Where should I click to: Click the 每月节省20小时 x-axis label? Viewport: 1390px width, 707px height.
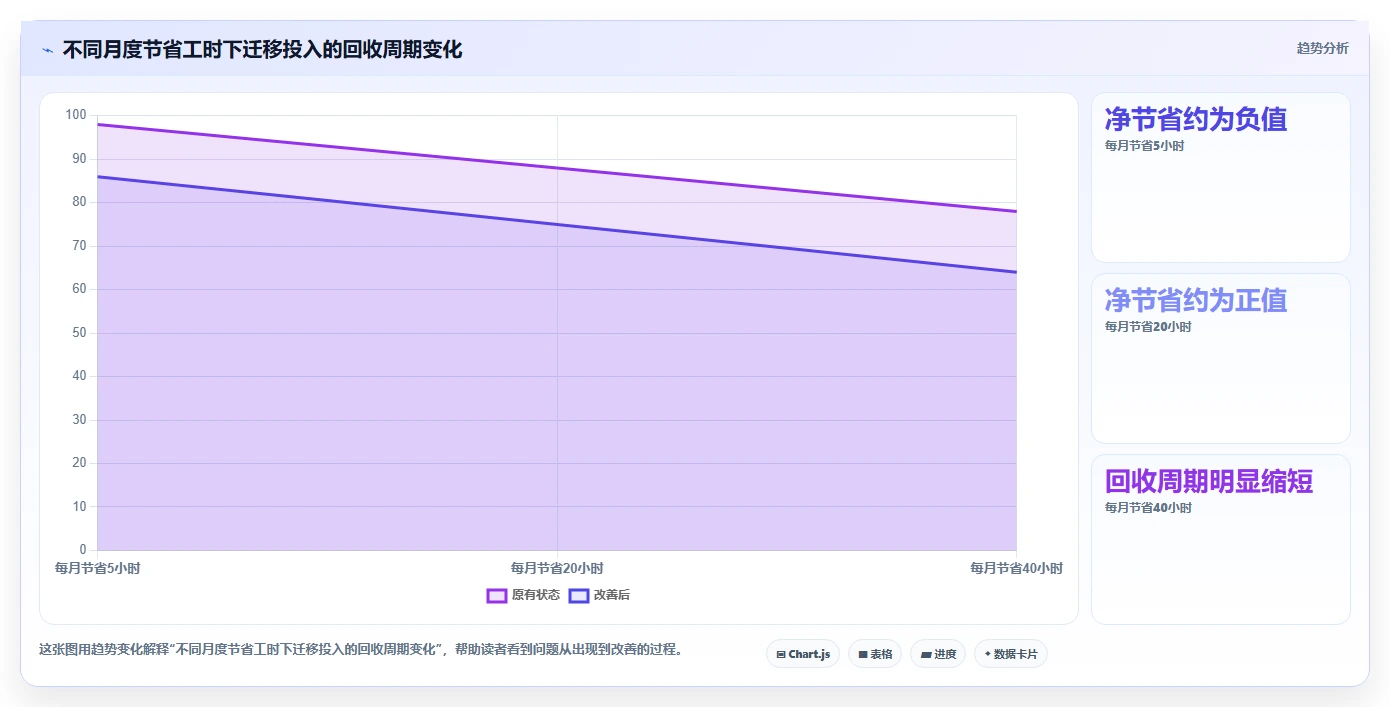[557, 568]
